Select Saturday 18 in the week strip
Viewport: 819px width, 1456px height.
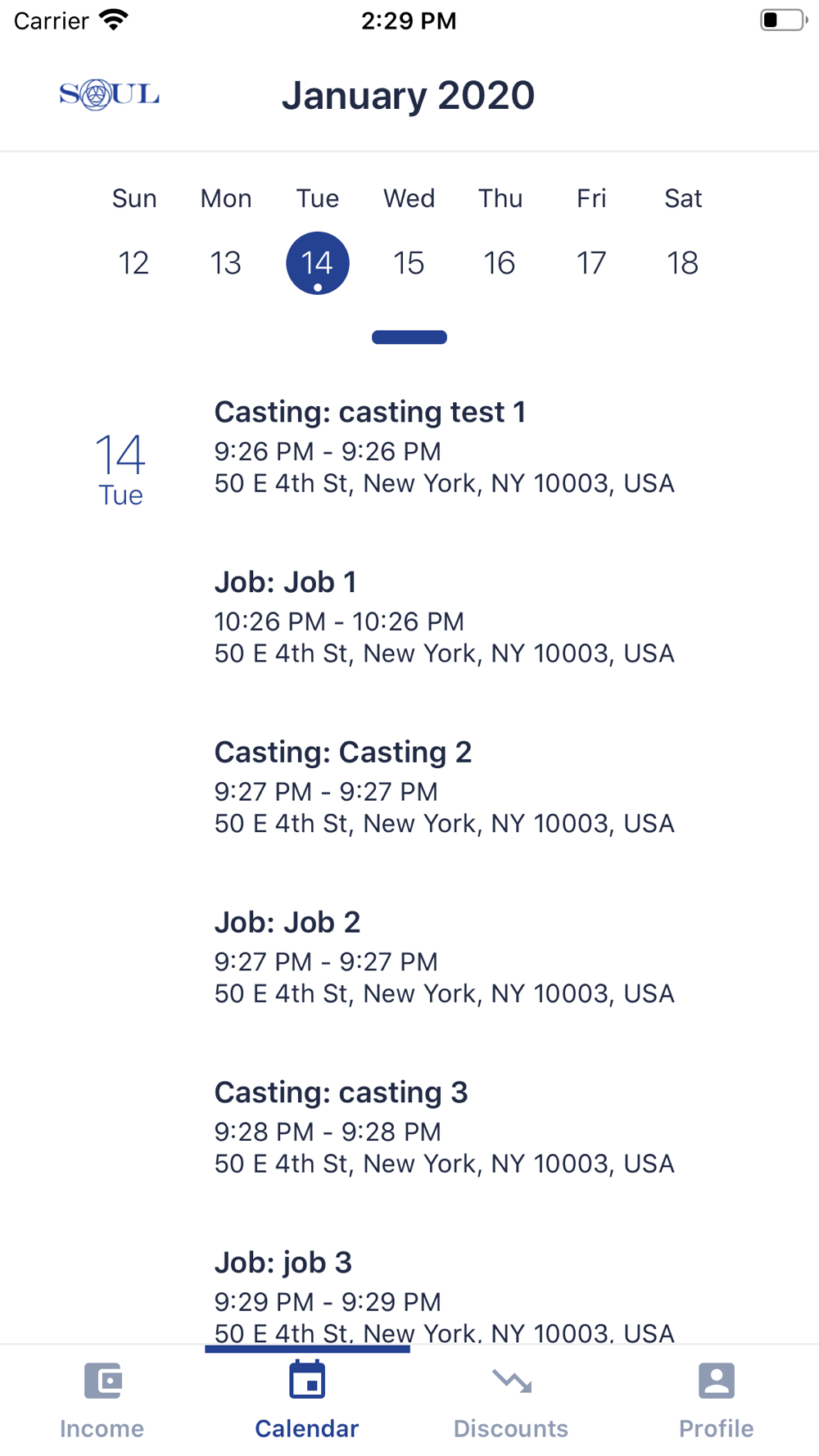[x=682, y=263]
